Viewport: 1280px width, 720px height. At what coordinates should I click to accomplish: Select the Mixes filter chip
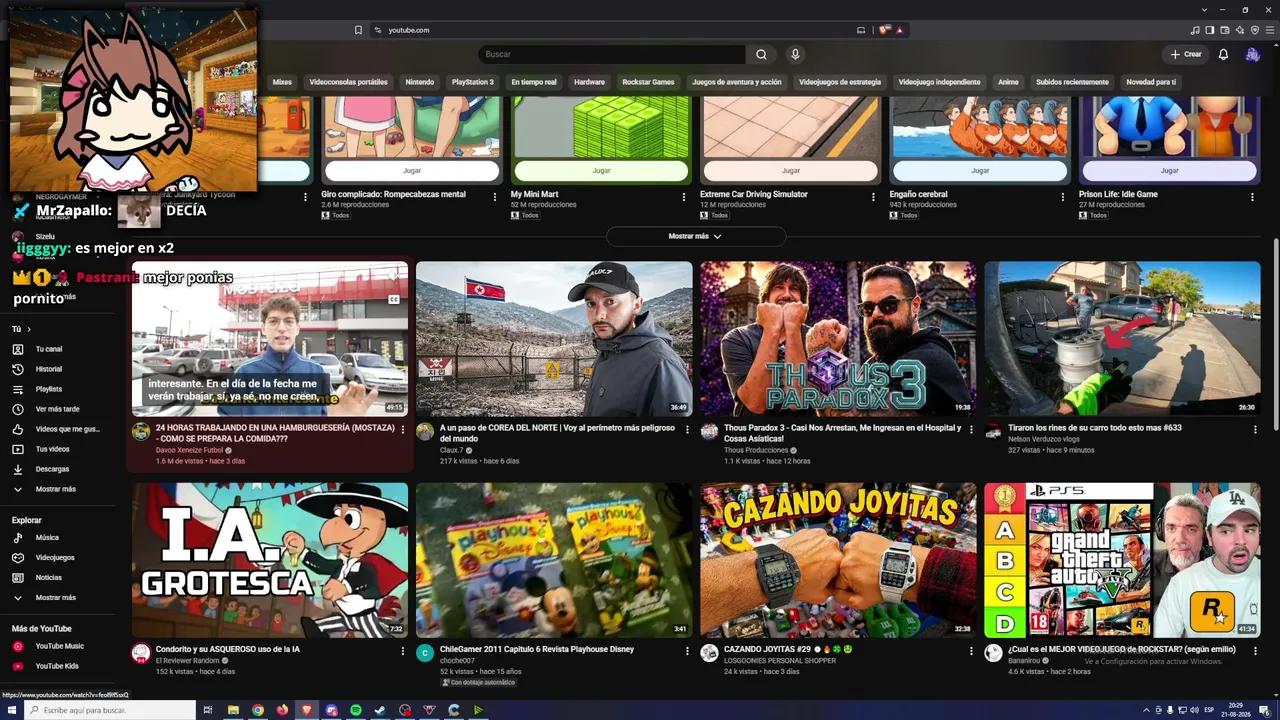[x=282, y=82]
